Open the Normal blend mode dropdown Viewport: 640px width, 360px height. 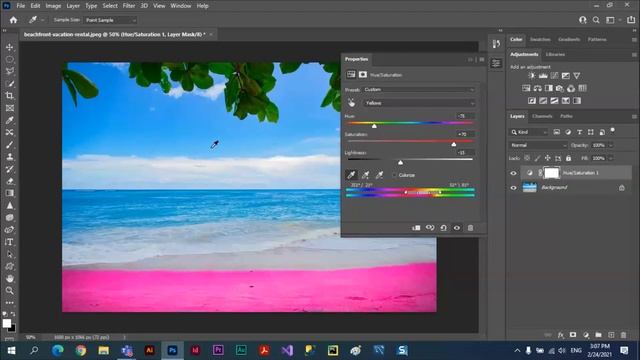click(538, 145)
